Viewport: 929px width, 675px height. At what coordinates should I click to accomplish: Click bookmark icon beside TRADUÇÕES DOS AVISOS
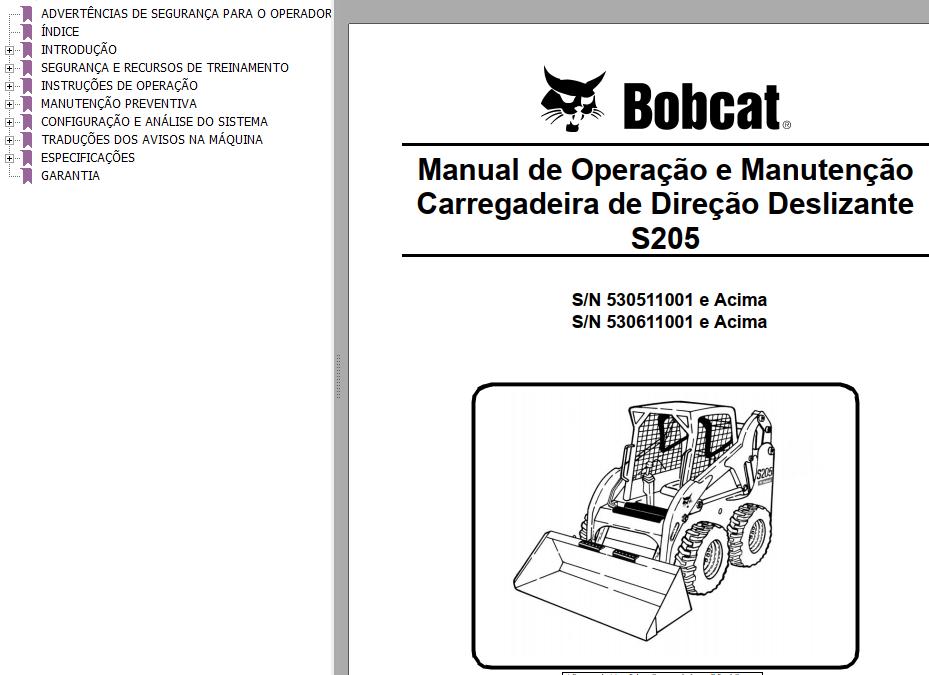[27, 140]
